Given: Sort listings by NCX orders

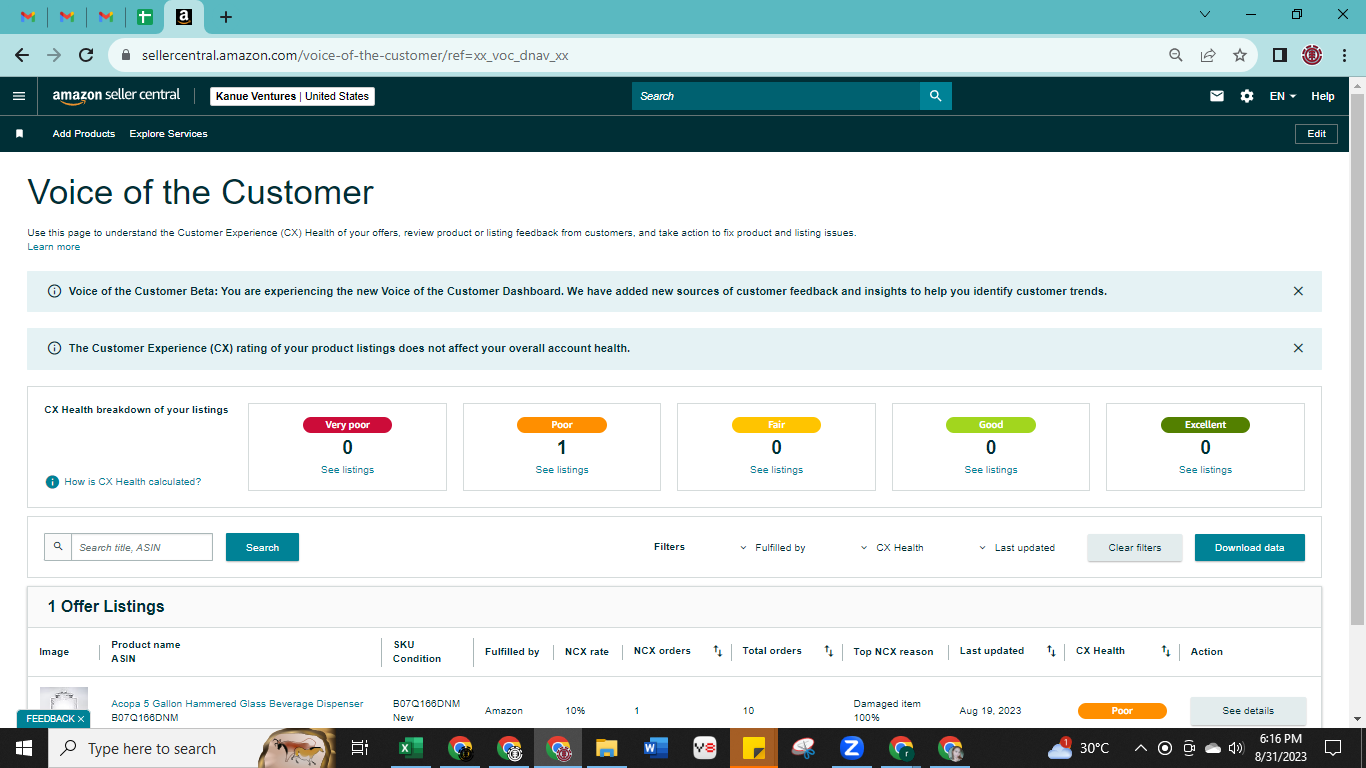Looking at the screenshot, I should point(717,651).
